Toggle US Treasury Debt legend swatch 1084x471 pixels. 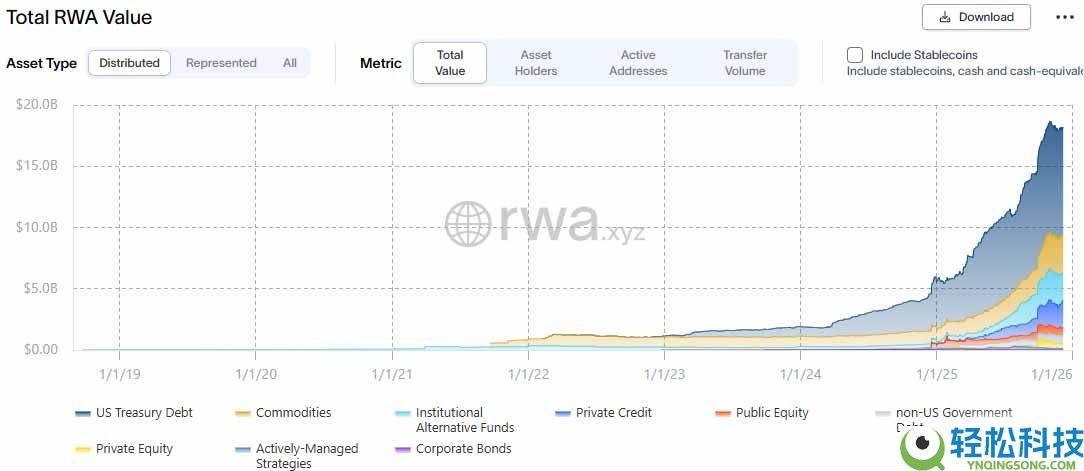click(x=84, y=413)
